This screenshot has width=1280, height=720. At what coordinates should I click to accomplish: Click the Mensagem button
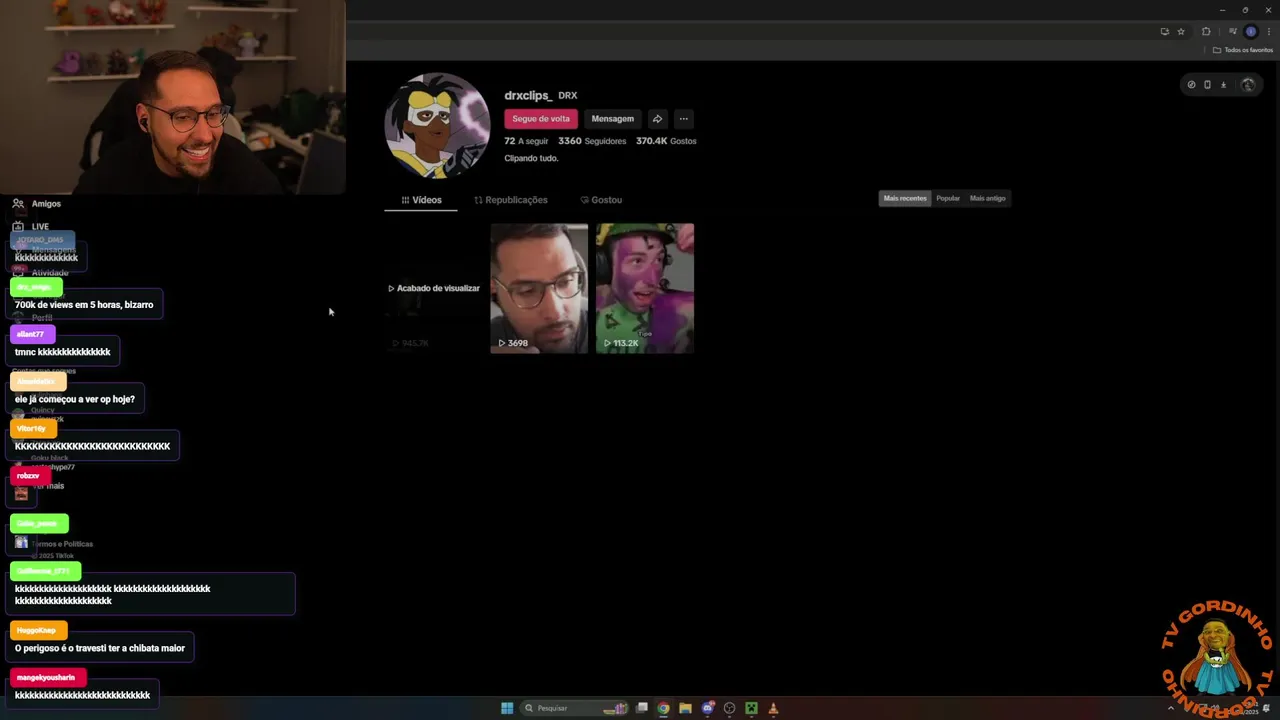[612, 118]
